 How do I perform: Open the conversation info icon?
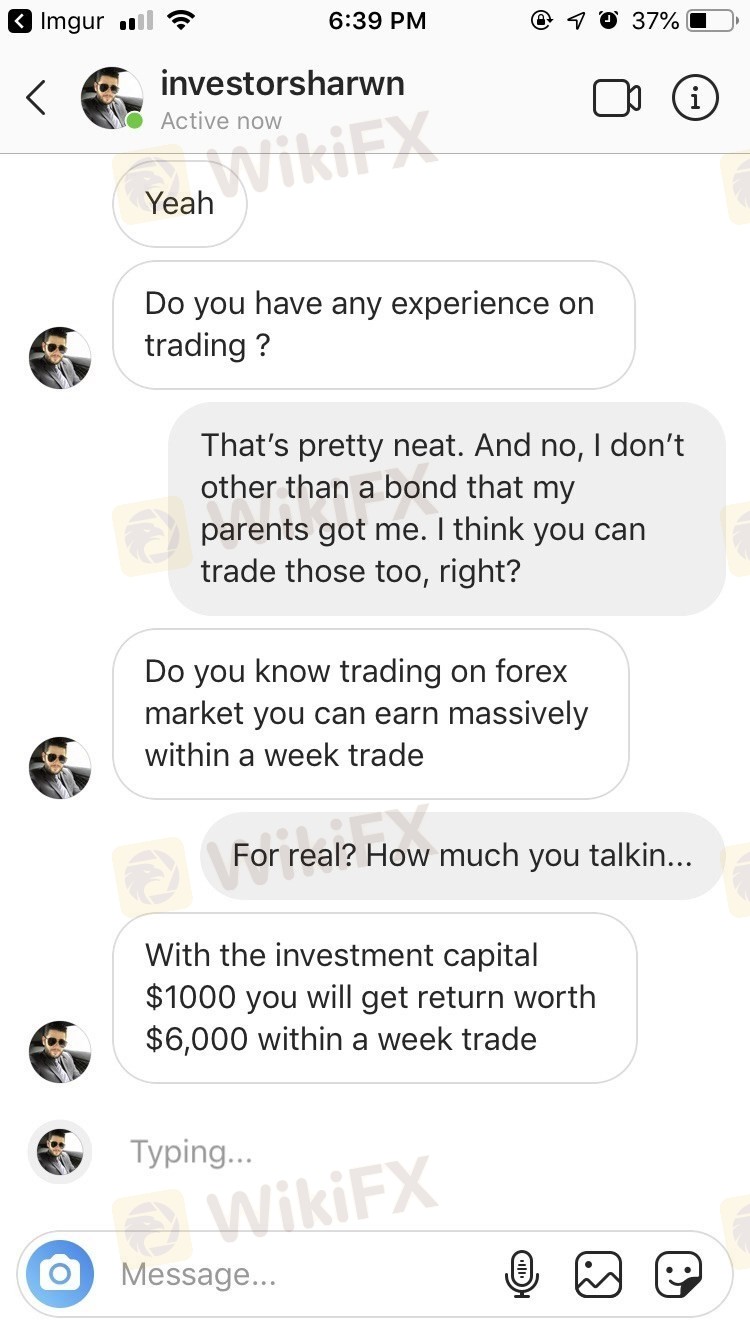(695, 98)
